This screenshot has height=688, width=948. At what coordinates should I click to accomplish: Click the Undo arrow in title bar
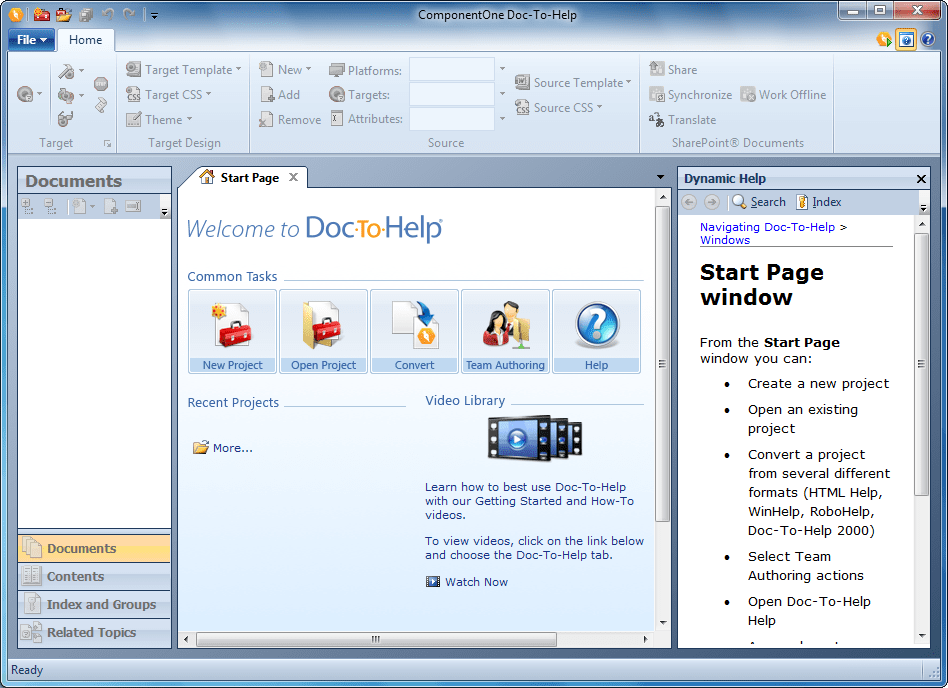(108, 14)
